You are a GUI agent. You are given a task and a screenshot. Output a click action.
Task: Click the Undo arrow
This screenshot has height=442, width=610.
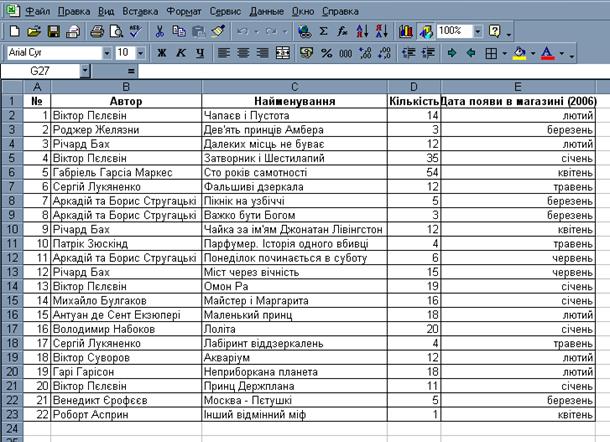coord(243,31)
